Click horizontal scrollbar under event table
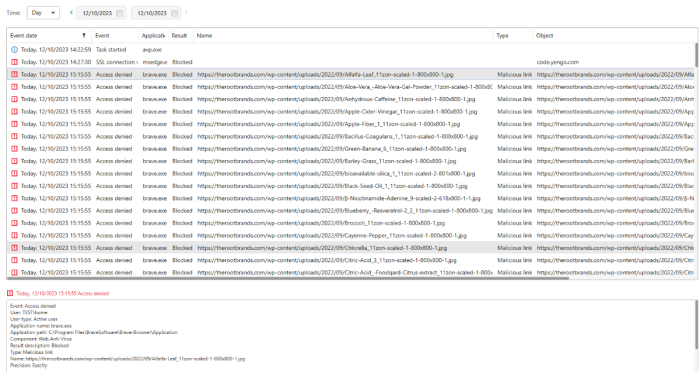Viewport: 700px width, 372px height. 288,278
